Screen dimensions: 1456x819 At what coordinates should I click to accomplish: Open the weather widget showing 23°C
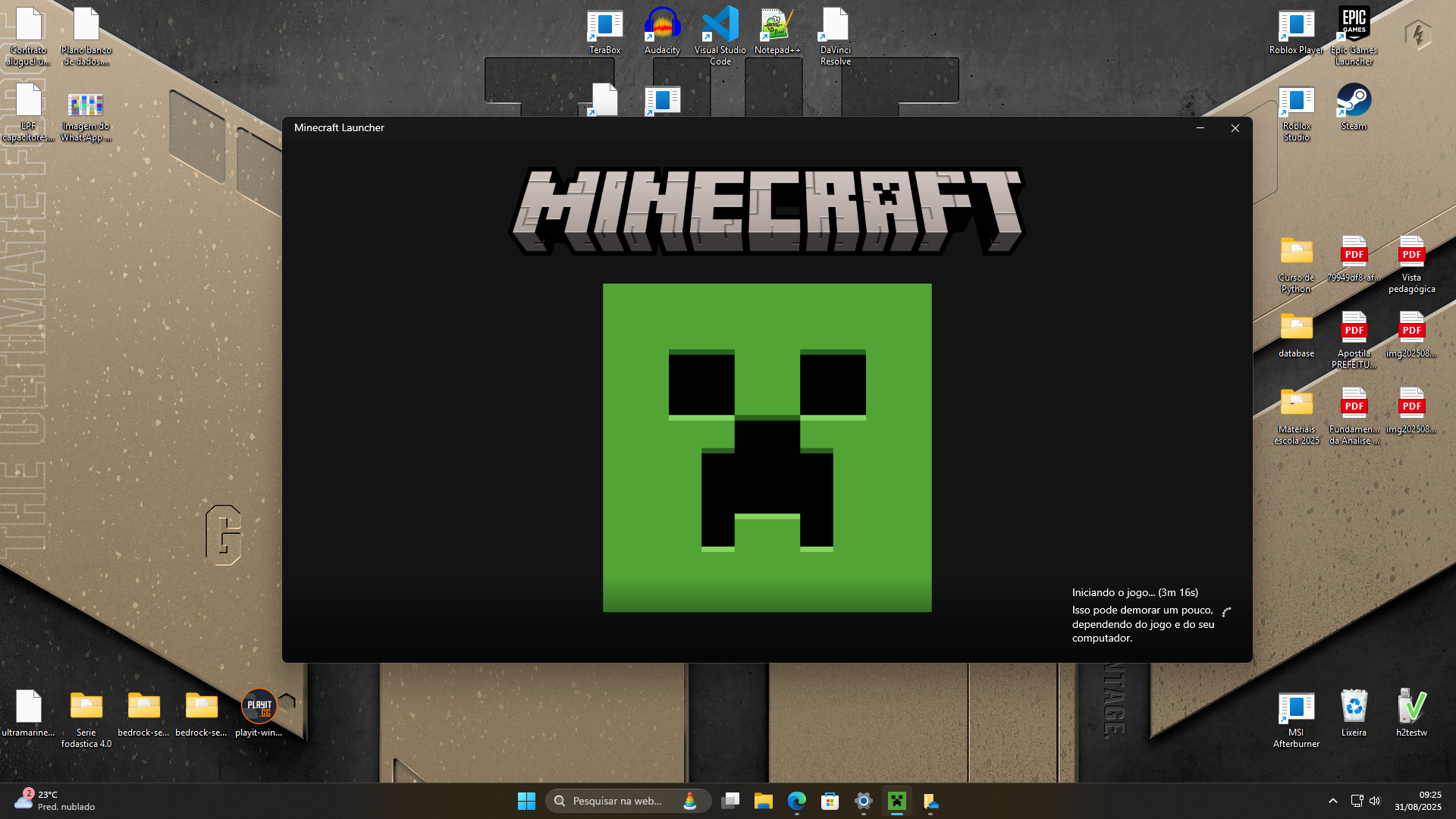click(x=55, y=801)
